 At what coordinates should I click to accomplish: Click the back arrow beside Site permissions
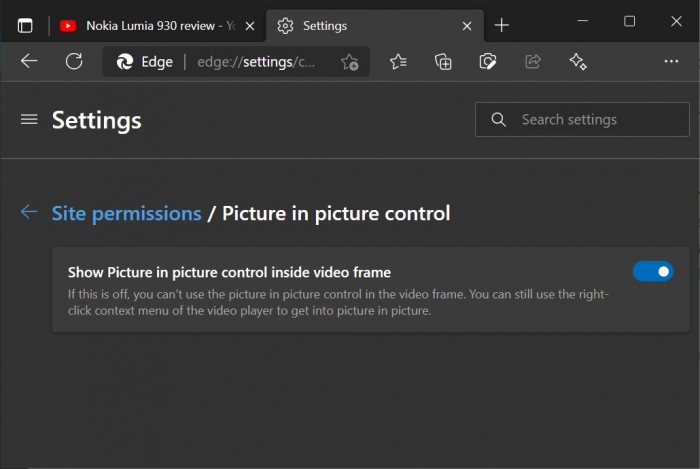[29, 212]
